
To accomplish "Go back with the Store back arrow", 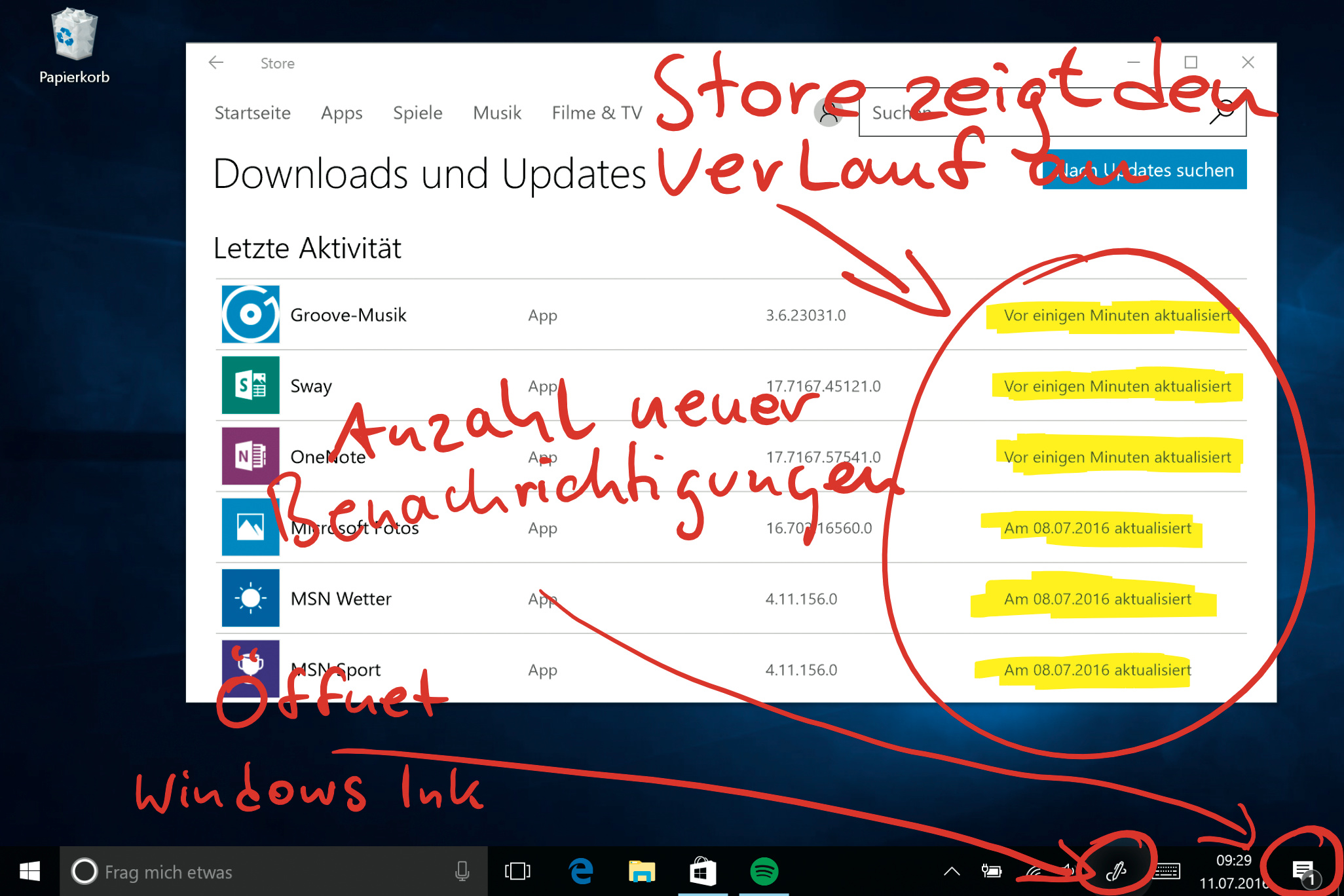I will [216, 63].
